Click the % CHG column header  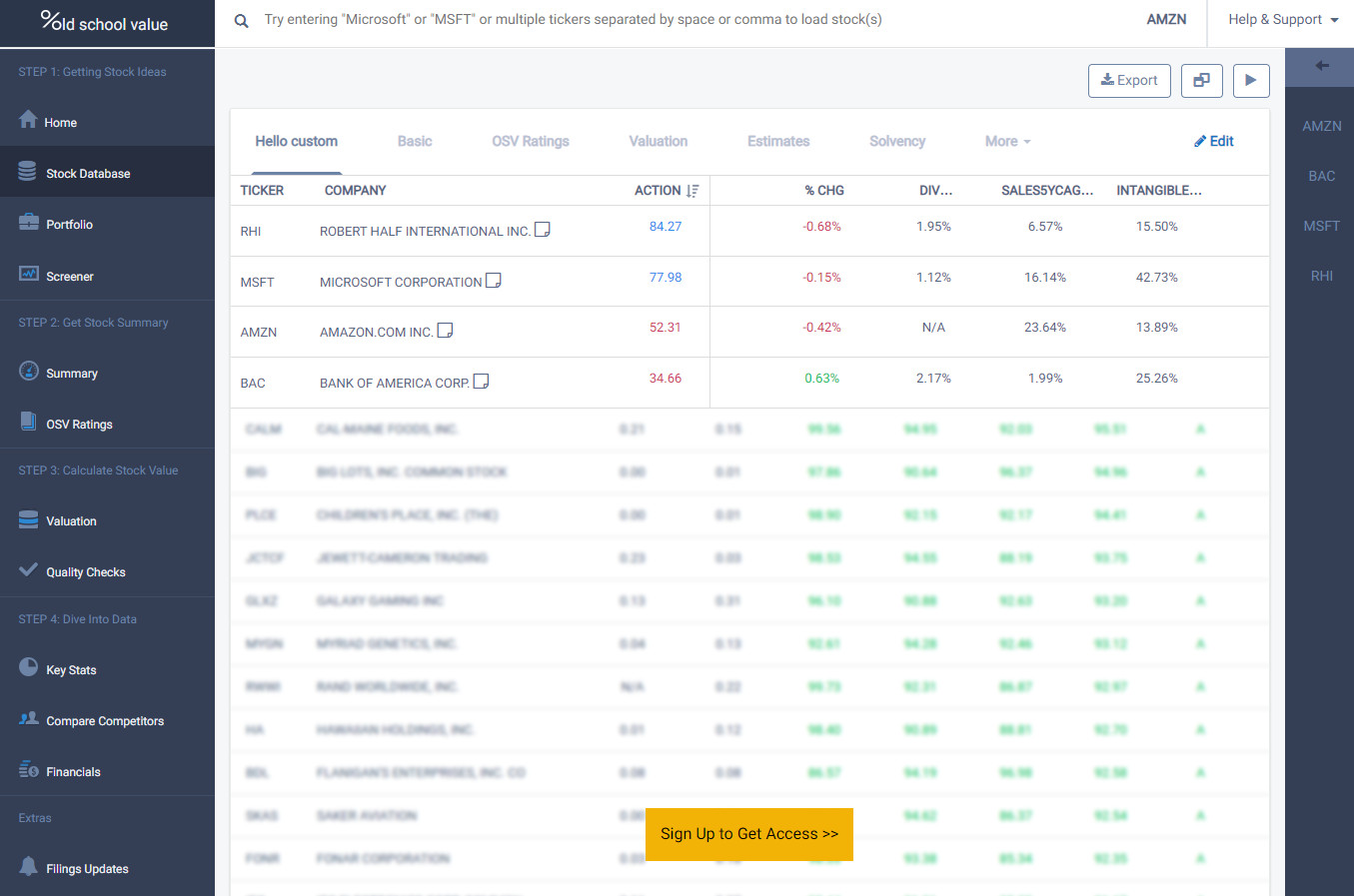pyautogui.click(x=824, y=191)
